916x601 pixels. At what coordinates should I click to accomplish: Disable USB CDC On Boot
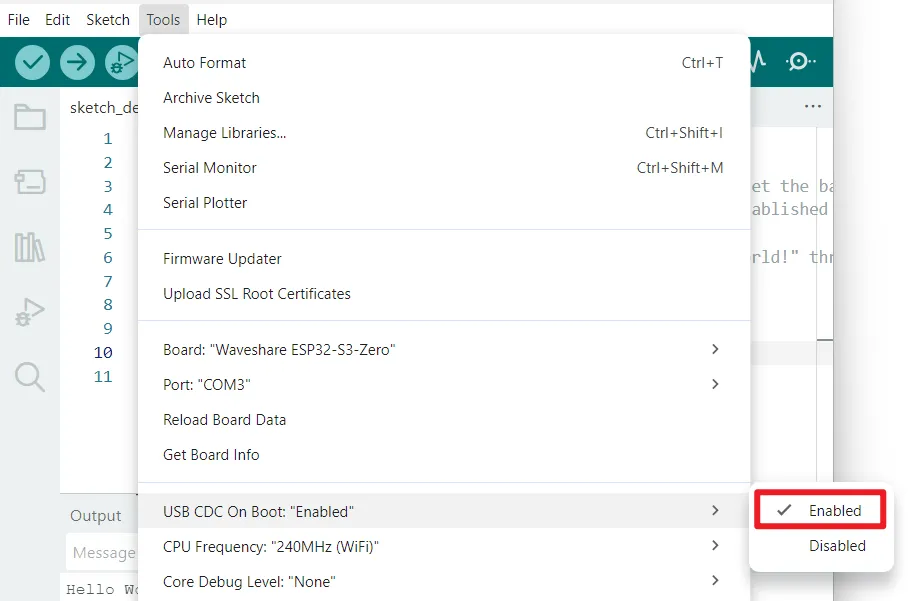point(837,546)
